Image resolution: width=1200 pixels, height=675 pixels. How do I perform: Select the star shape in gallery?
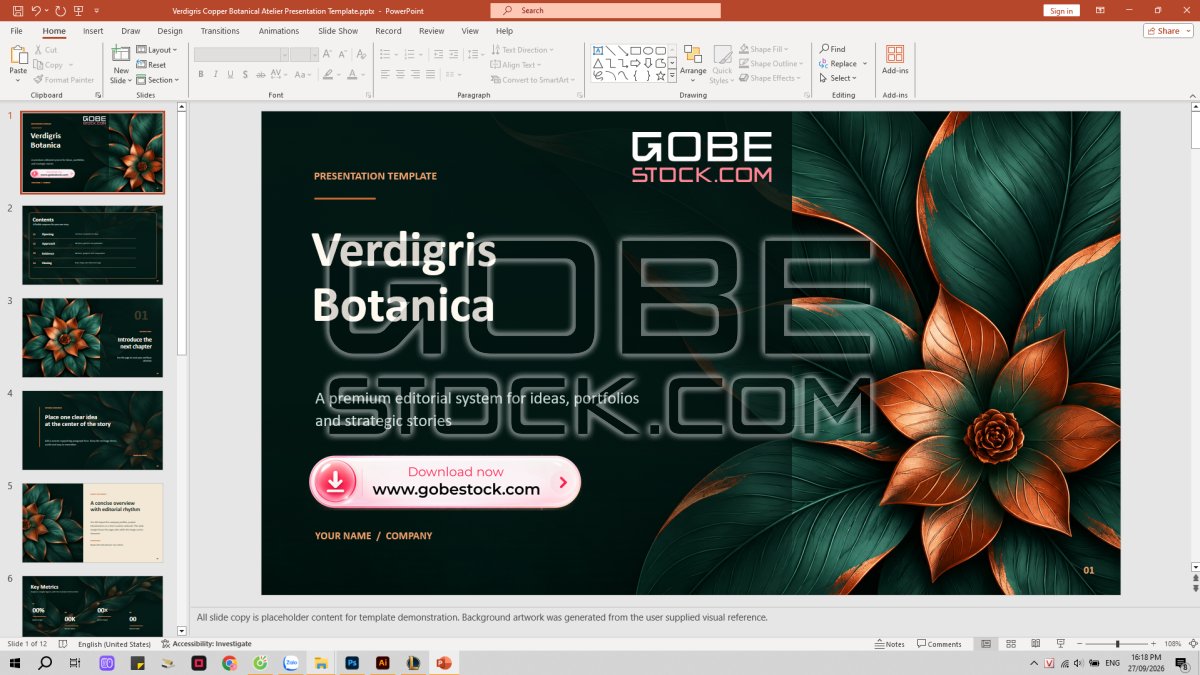(x=660, y=75)
